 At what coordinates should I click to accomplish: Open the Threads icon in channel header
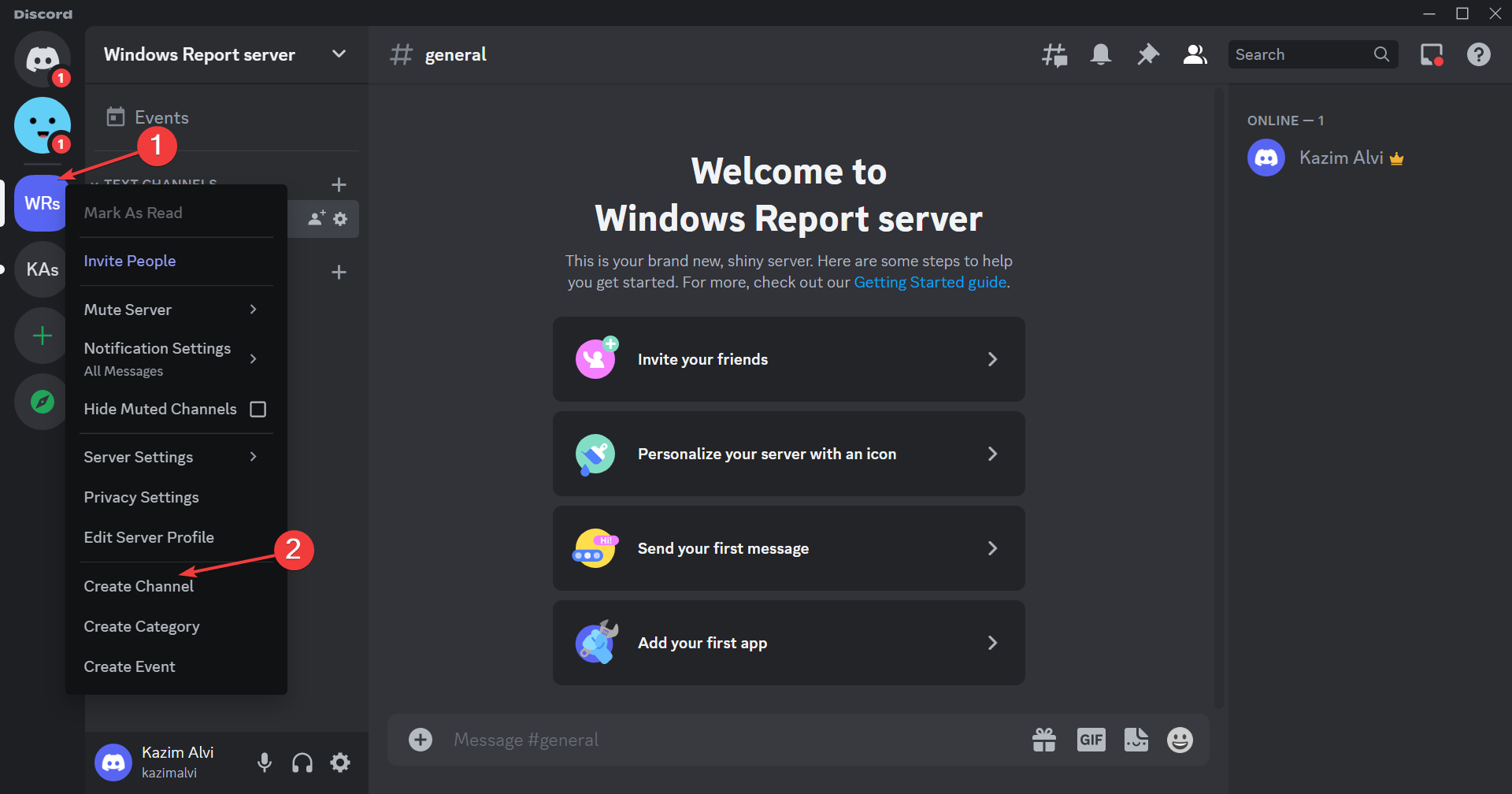pyautogui.click(x=1054, y=54)
